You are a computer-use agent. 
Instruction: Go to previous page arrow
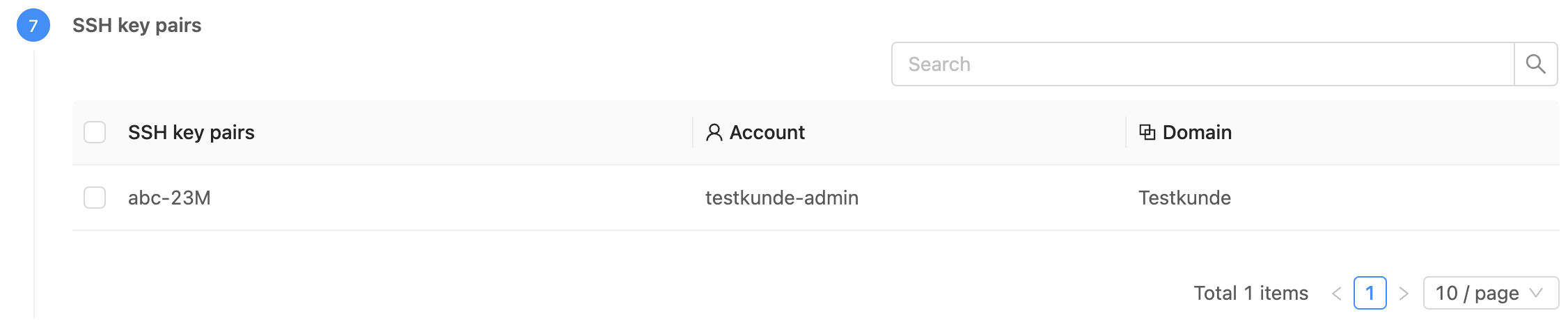click(1336, 293)
